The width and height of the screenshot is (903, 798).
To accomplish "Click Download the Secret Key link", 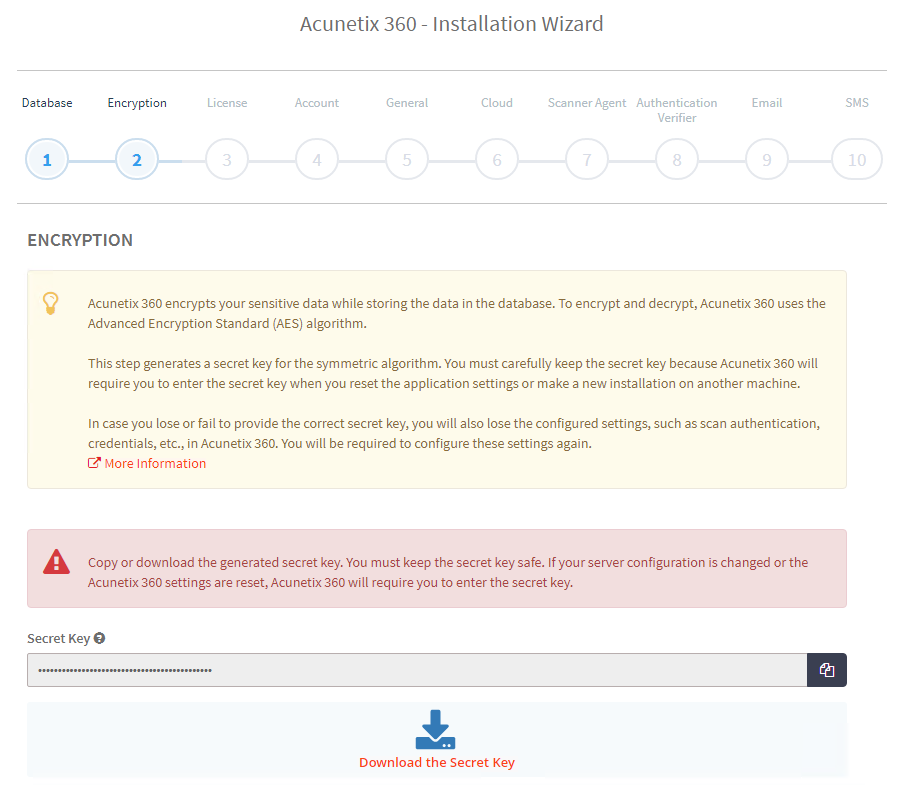I will click(x=437, y=762).
